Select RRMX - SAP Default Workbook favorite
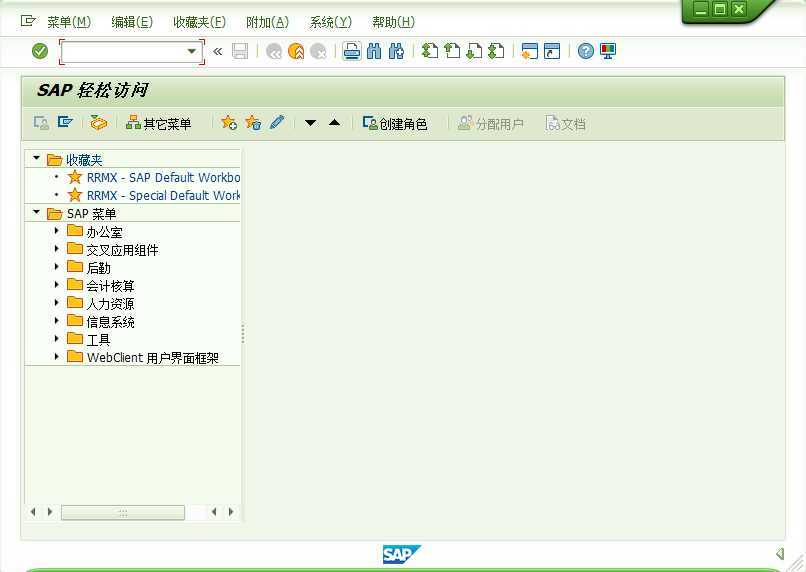The image size is (806, 572). [x=163, y=178]
